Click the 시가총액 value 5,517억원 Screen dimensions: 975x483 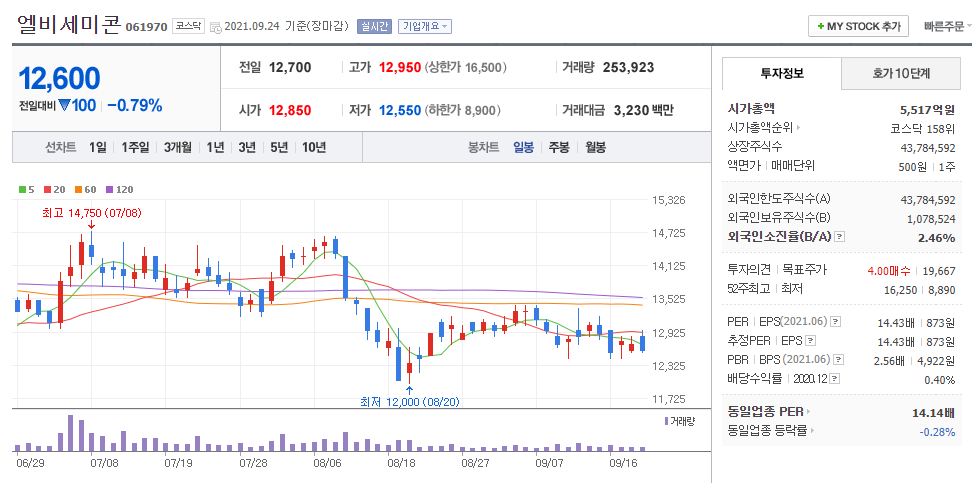[x=927, y=110]
